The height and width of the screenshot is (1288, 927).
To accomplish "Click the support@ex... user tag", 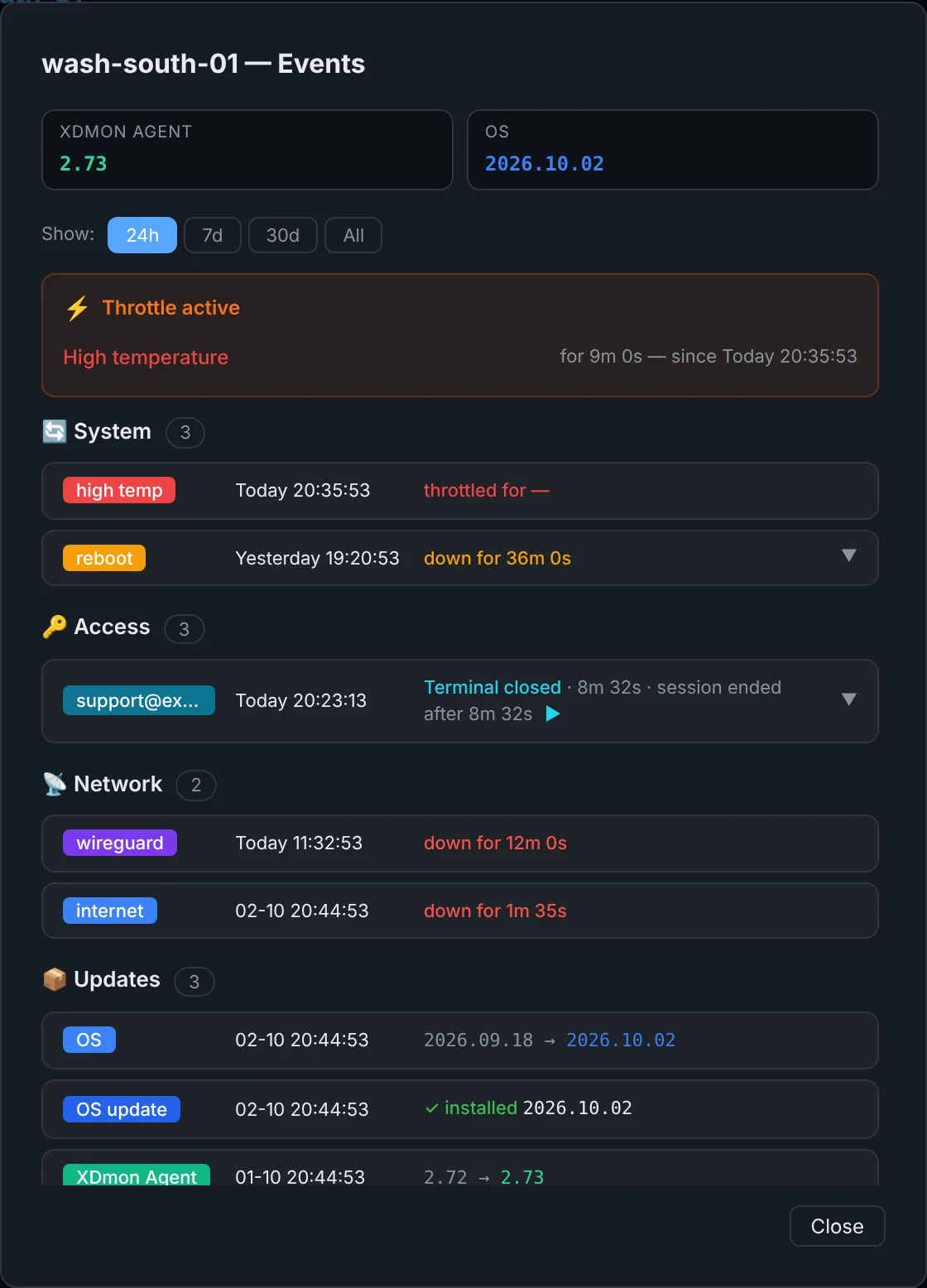I will coord(139,700).
